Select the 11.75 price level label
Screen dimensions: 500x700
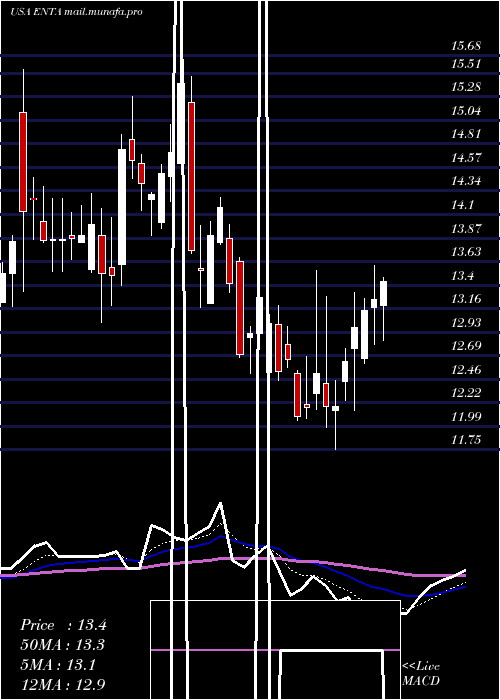466,440
